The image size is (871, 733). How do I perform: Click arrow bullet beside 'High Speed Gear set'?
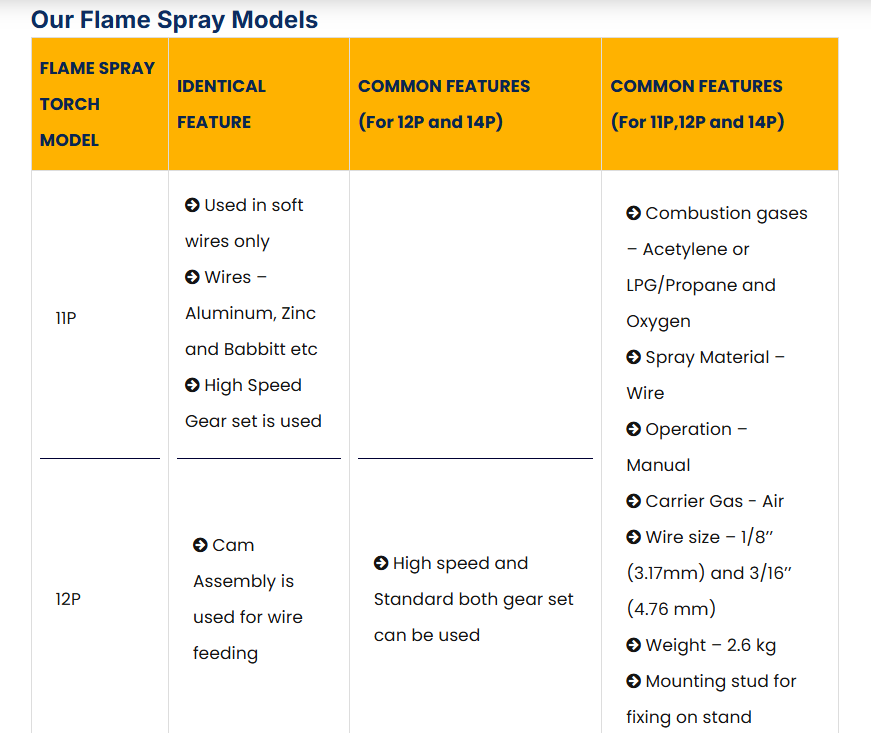click(x=192, y=385)
